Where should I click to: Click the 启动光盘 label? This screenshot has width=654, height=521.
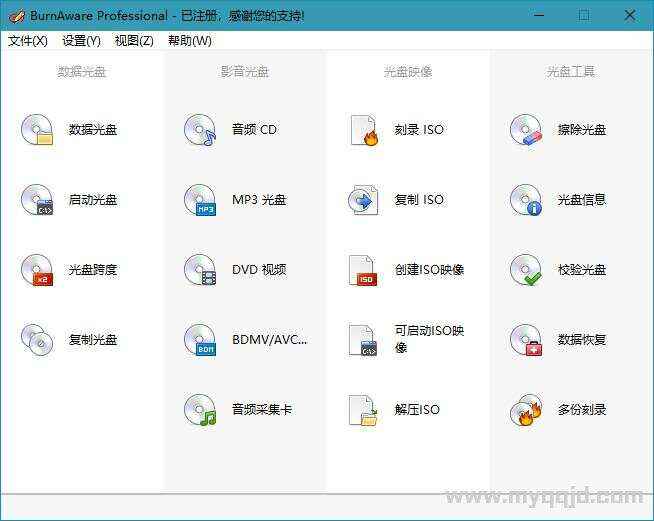tap(93, 200)
